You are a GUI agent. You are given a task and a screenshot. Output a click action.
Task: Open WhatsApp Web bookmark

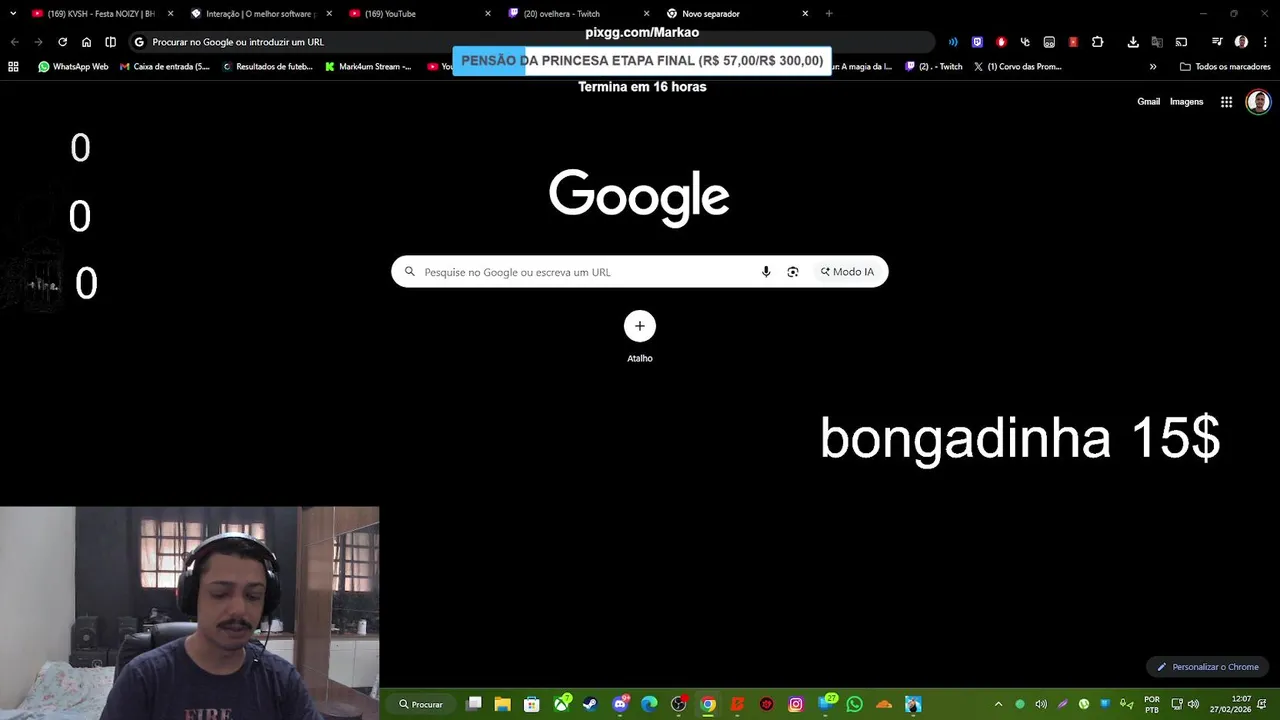73,67
